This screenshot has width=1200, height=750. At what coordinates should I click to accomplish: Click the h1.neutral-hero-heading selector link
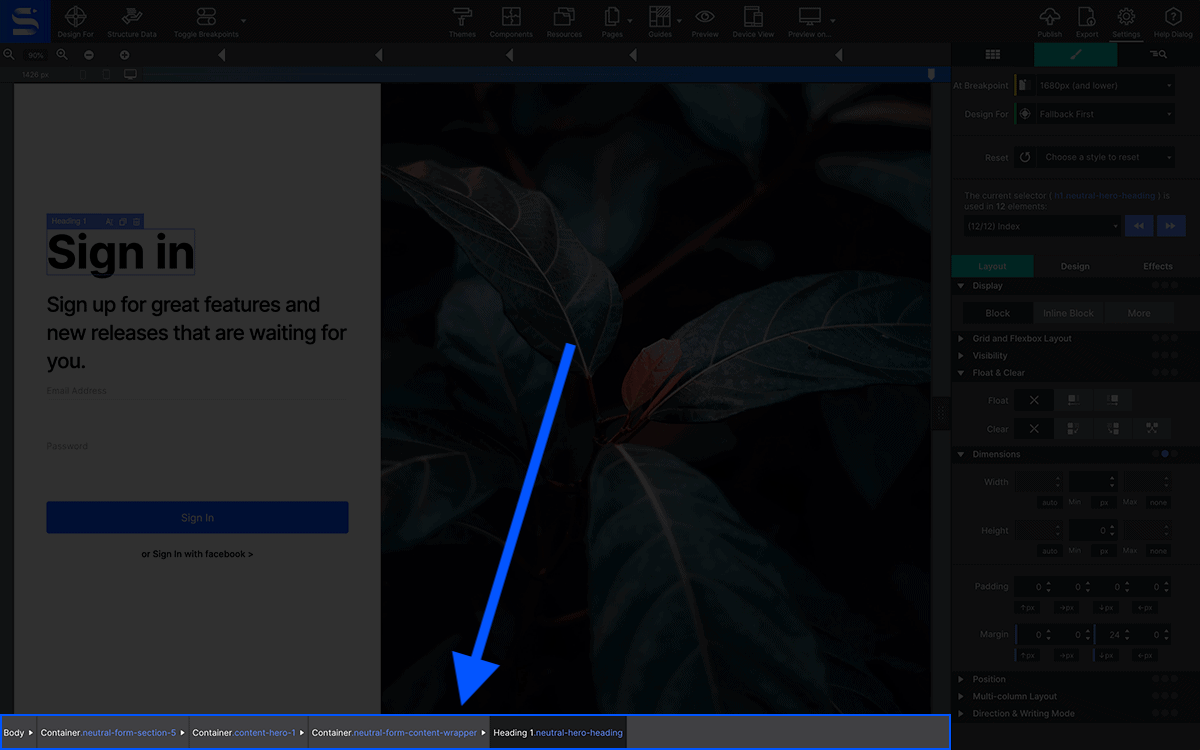1104,196
